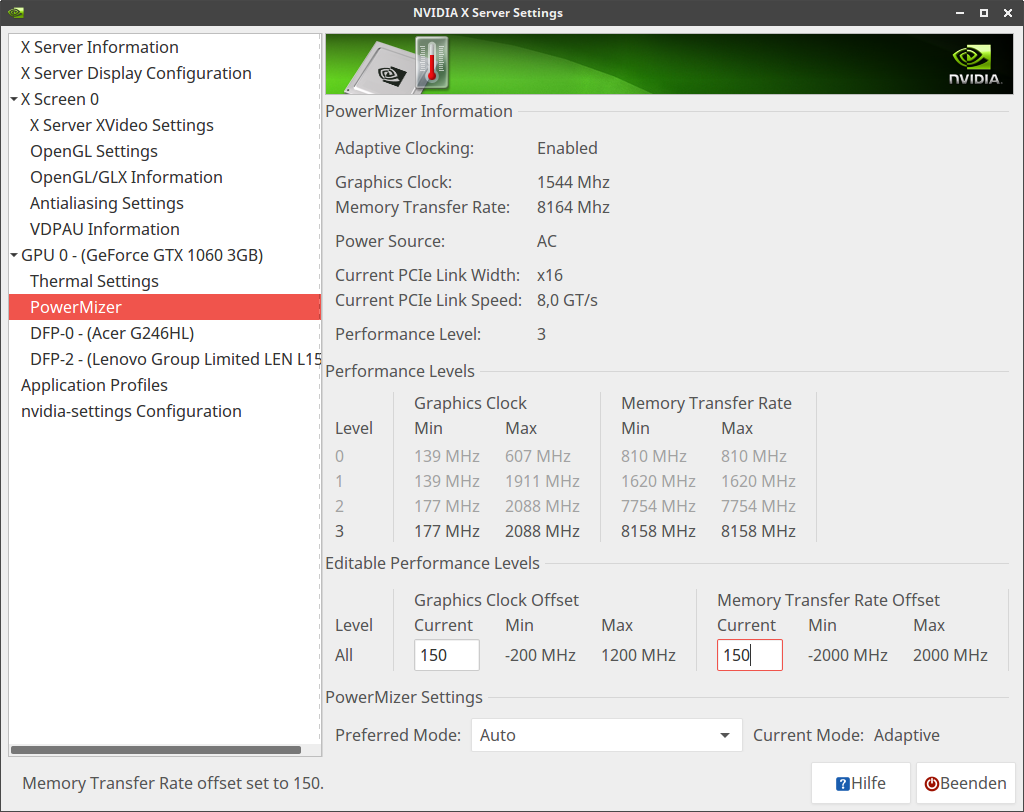Click the NVIDIA app icon in title bar
Screen dimensions: 1024x812
(x=16, y=12)
